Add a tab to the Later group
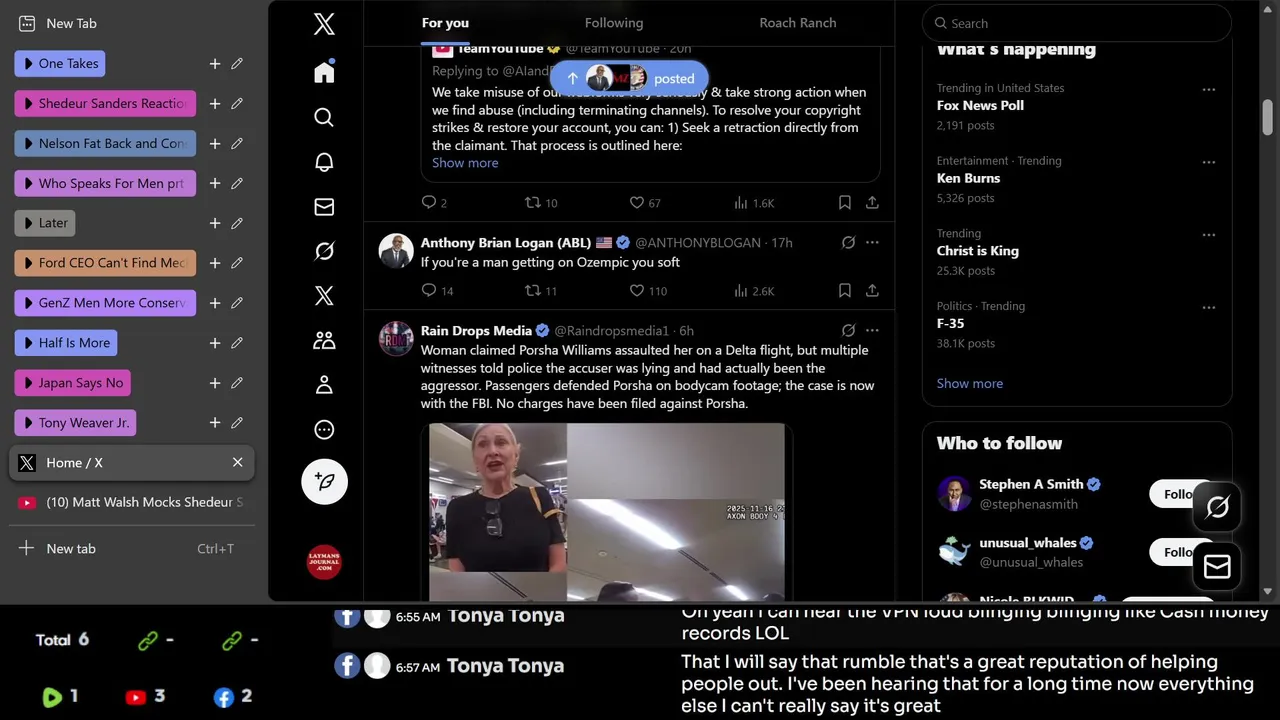This screenshot has height=720, width=1280. [214, 223]
